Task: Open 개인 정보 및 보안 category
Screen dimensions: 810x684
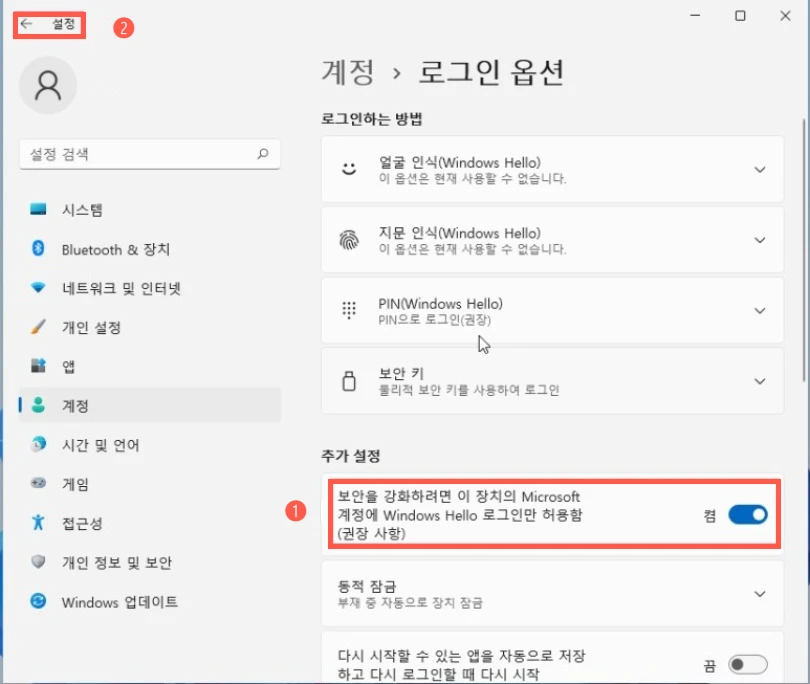Action: (150, 562)
